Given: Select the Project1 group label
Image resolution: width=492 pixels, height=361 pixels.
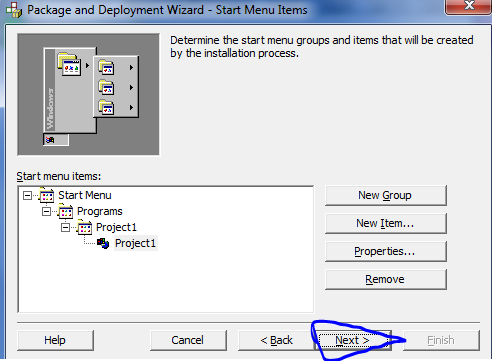Looking at the screenshot, I should [116, 227].
